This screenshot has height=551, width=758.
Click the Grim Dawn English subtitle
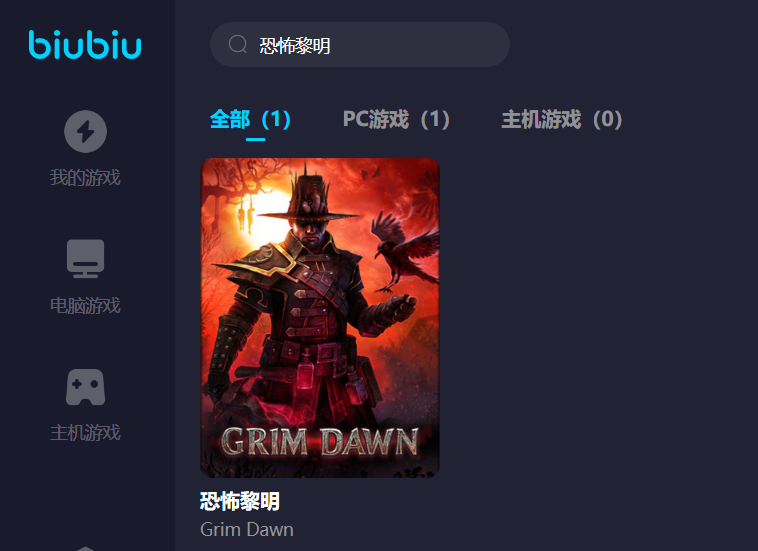pyautogui.click(x=247, y=530)
